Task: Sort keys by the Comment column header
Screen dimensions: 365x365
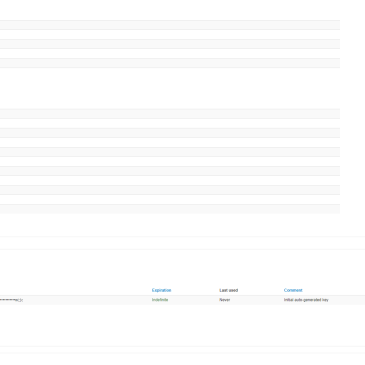Action: 293,290
